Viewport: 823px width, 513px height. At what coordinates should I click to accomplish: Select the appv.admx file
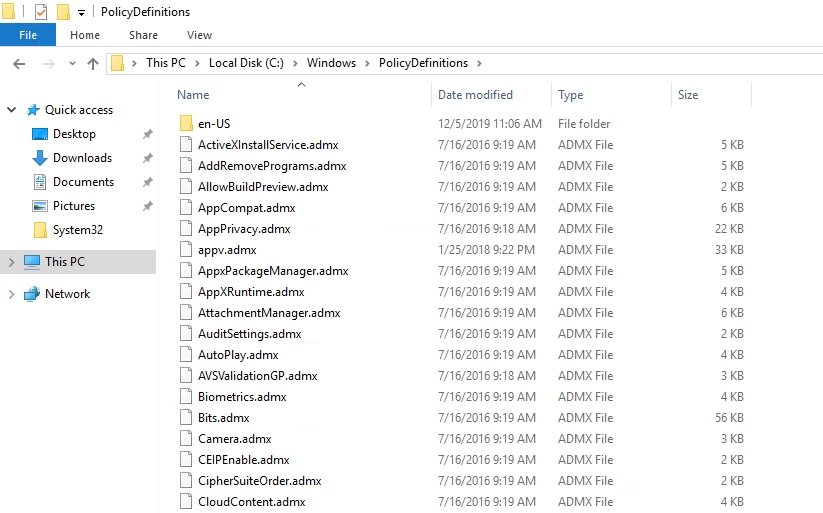click(x=227, y=250)
